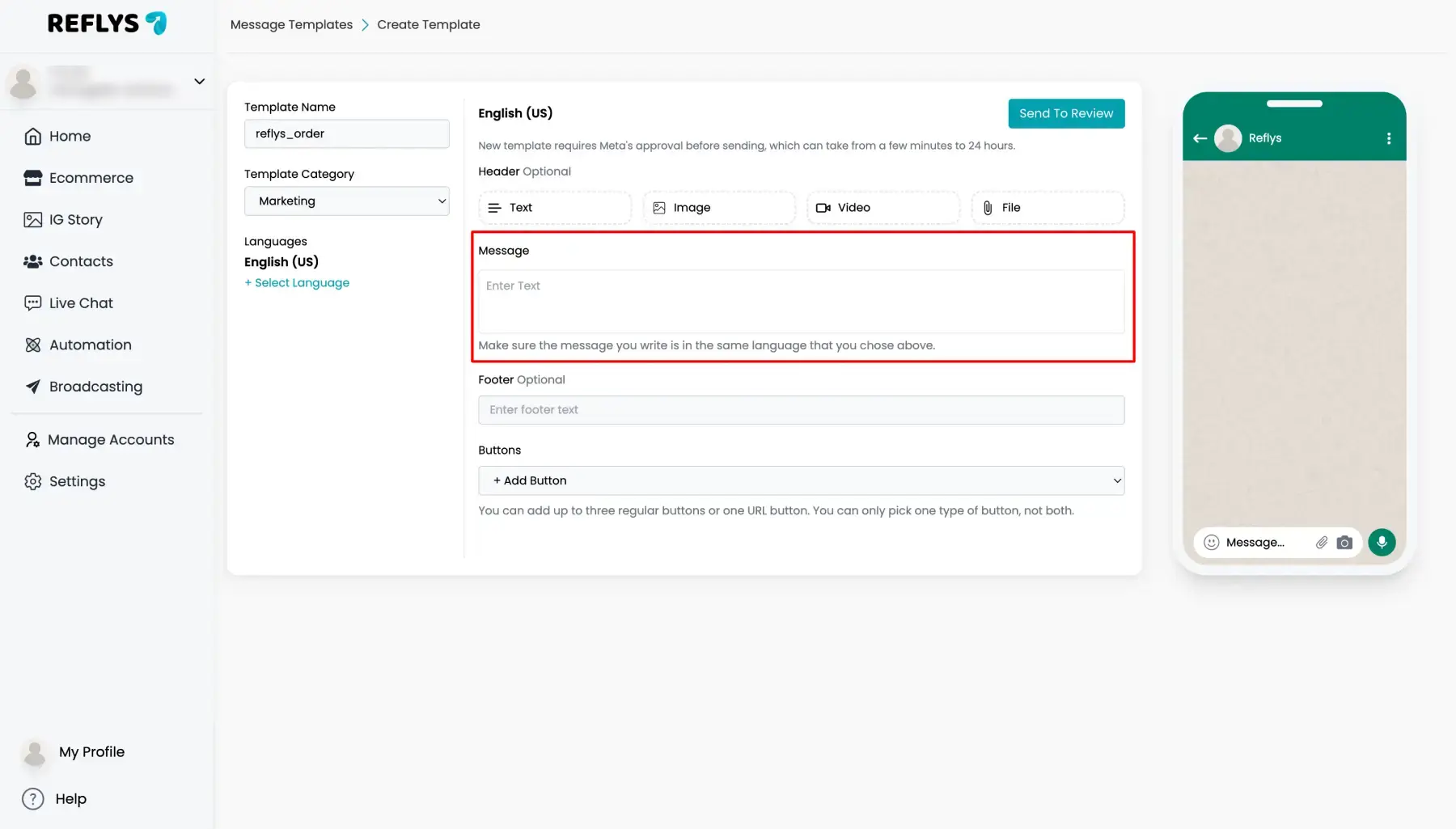Click the Send To Review button
This screenshot has width=1456, height=829.
1066,114
